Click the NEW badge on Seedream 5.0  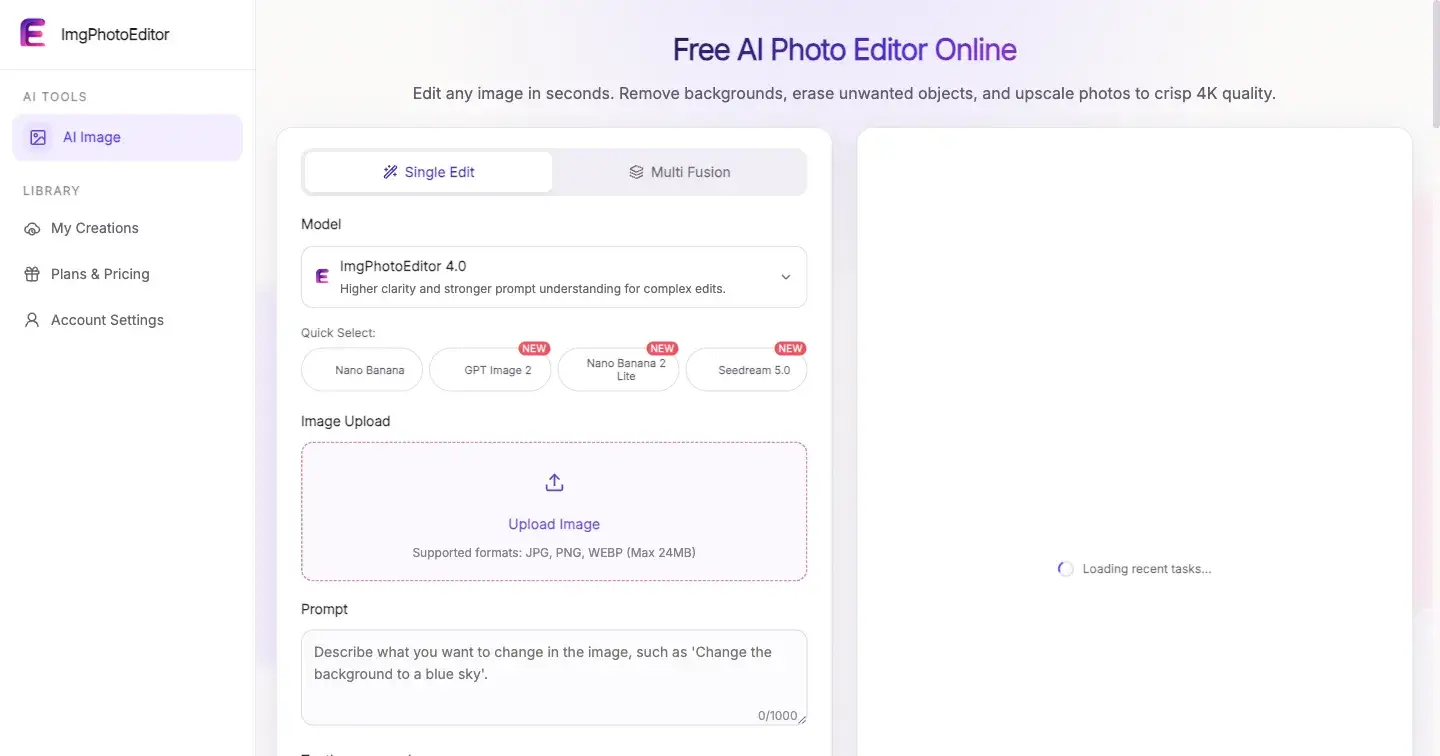(790, 349)
